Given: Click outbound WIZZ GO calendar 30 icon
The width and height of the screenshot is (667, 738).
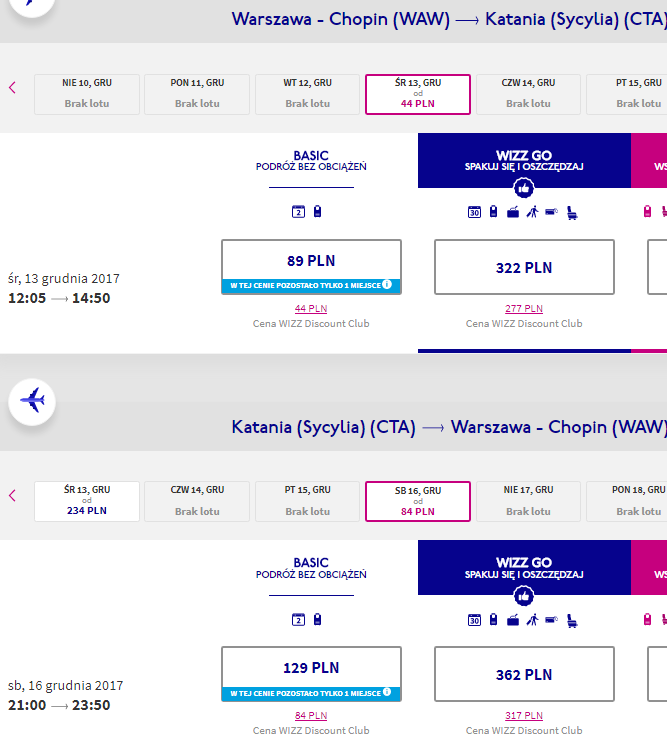Looking at the screenshot, I should [x=474, y=212].
